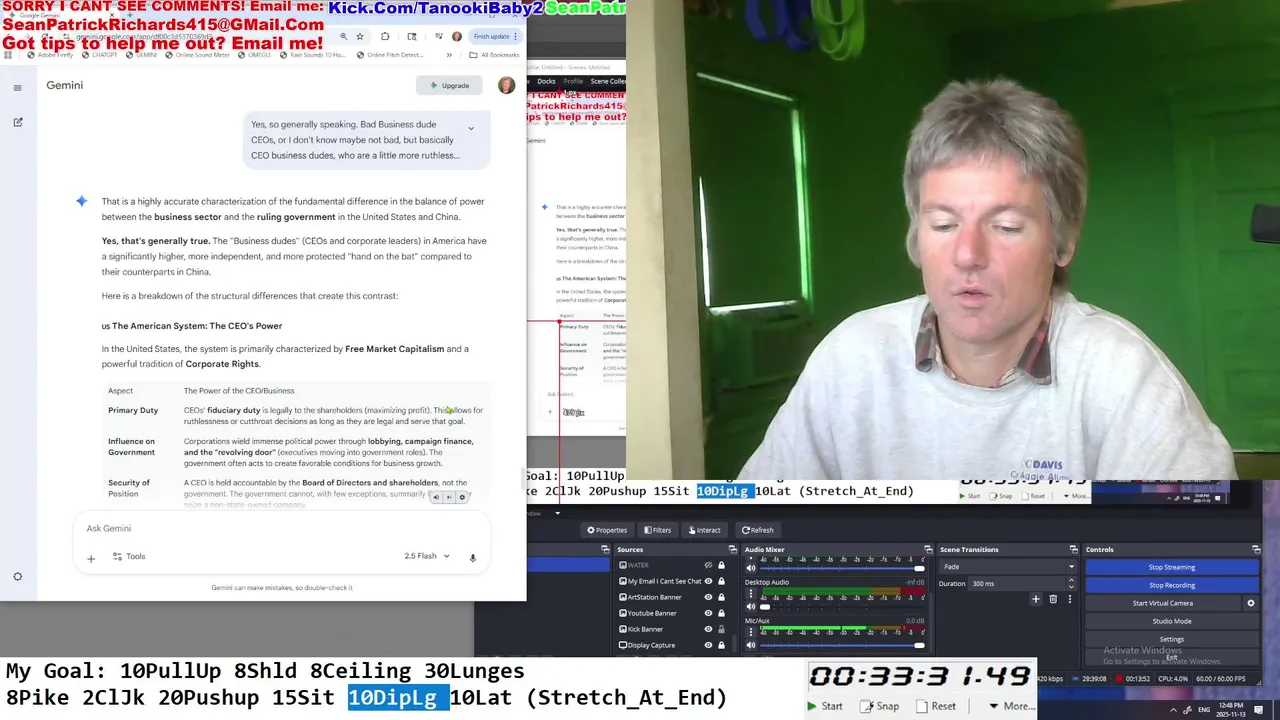Open the Online Sound Meter bookmark
This screenshot has width=1280, height=720.
197,55
